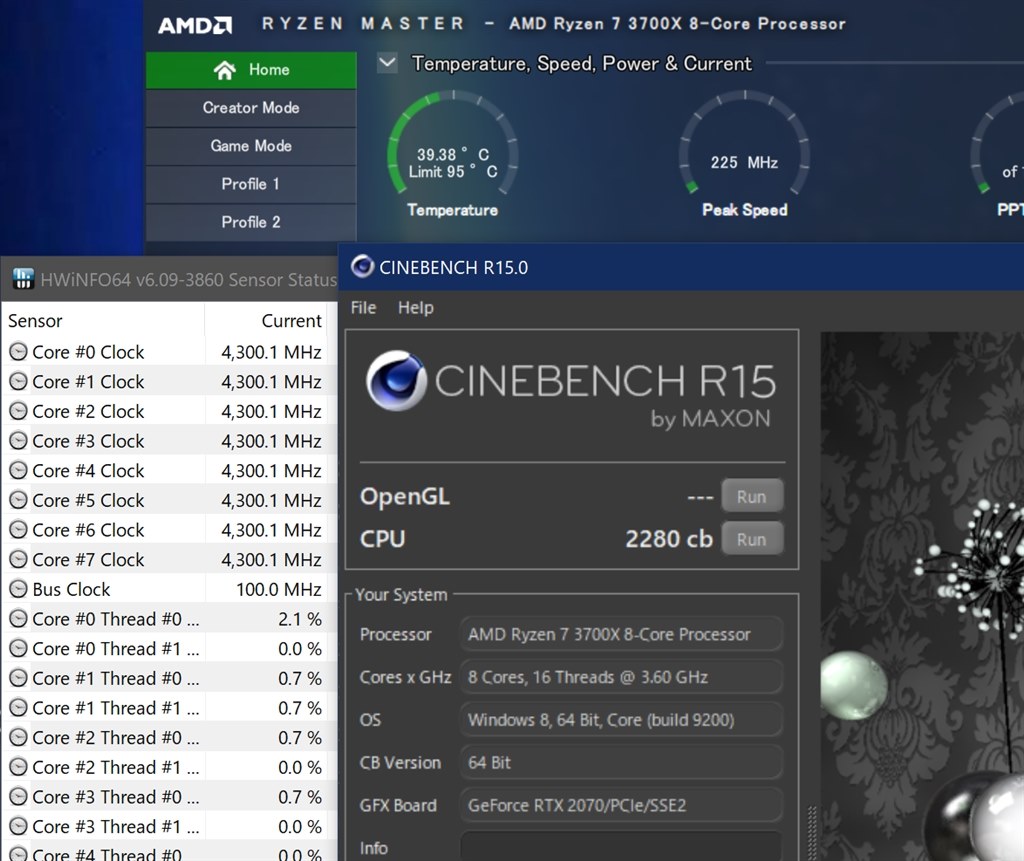Open the Help menu in Cinebench
1024x861 pixels.
(x=415, y=308)
